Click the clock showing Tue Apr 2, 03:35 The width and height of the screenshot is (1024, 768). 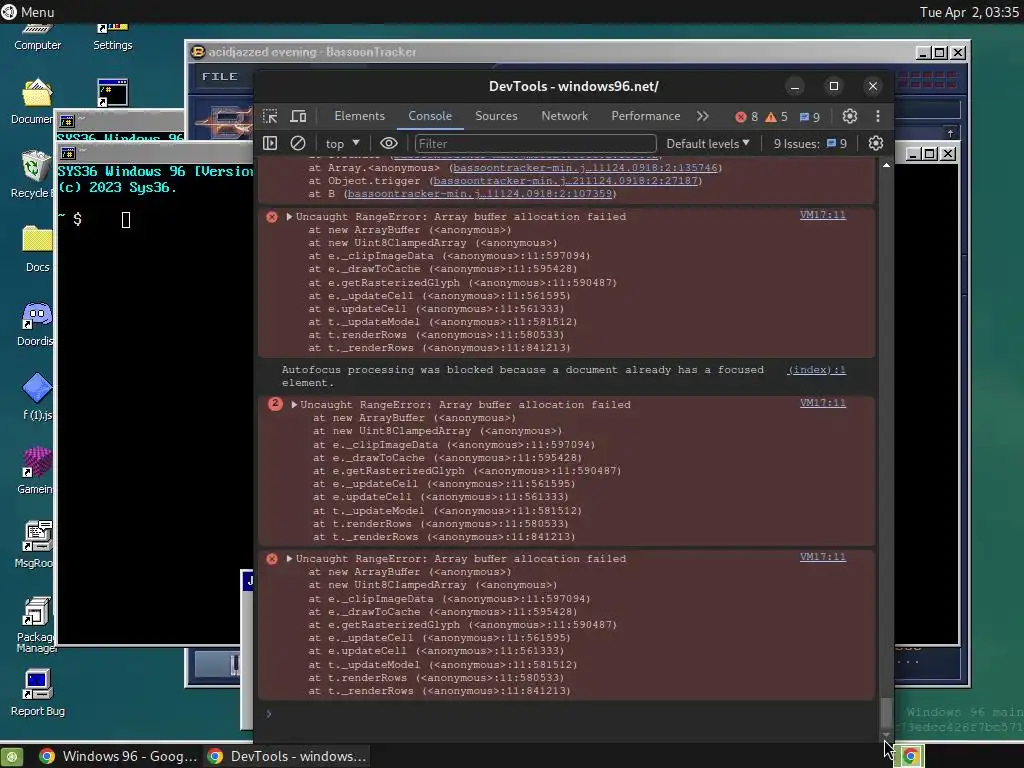coord(969,12)
